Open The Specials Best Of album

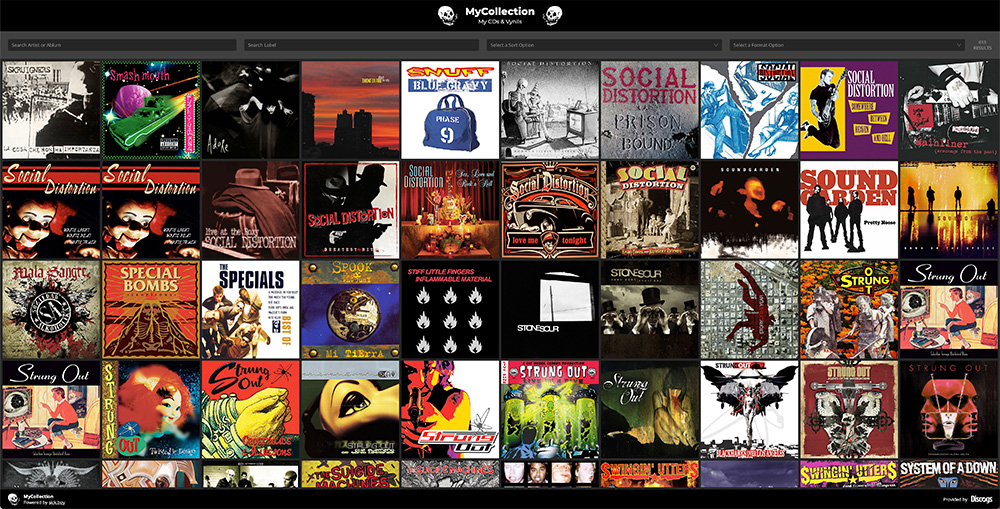pyautogui.click(x=251, y=309)
